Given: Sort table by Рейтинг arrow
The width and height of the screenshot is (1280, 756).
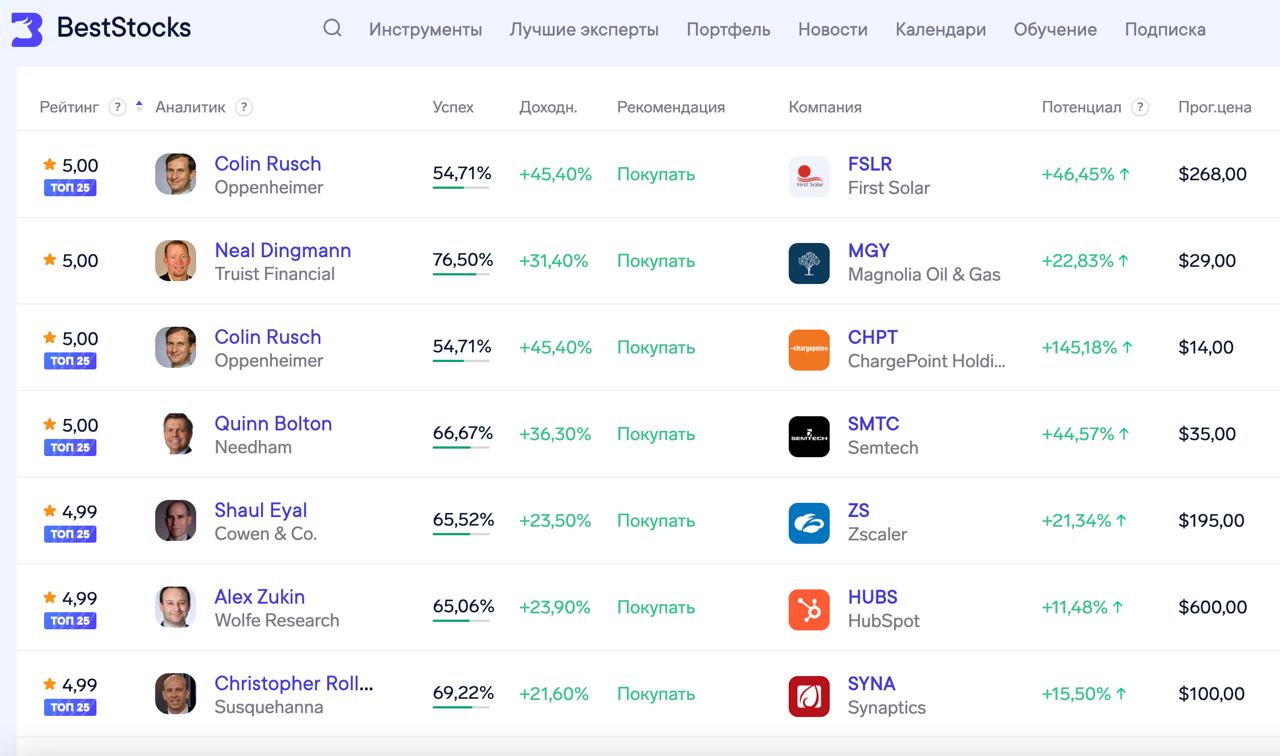Looking at the screenshot, I should point(139,105).
